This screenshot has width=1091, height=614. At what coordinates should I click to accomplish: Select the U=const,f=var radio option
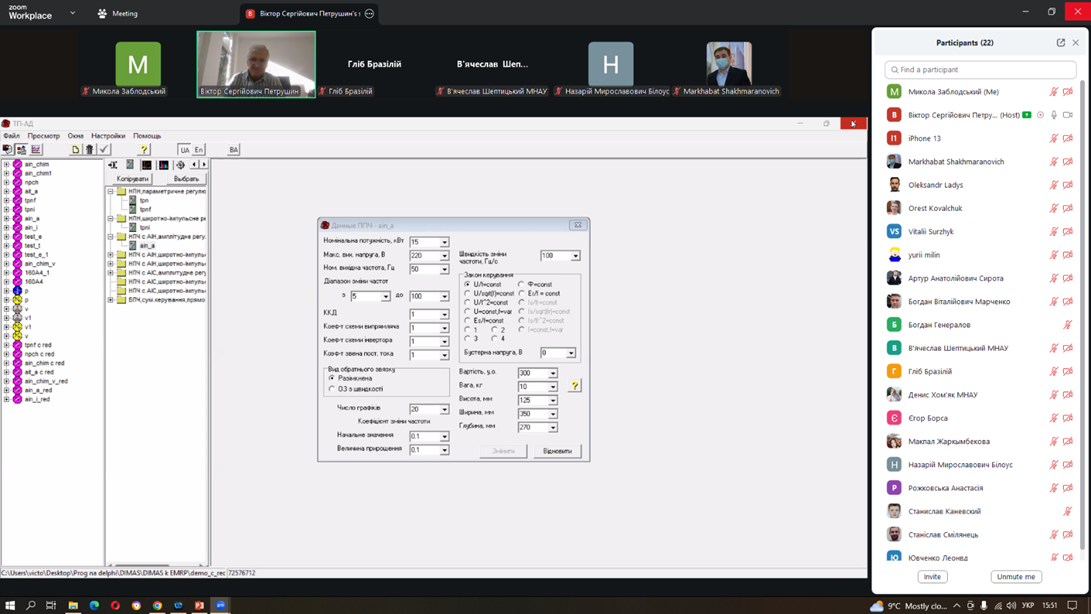tap(468, 311)
